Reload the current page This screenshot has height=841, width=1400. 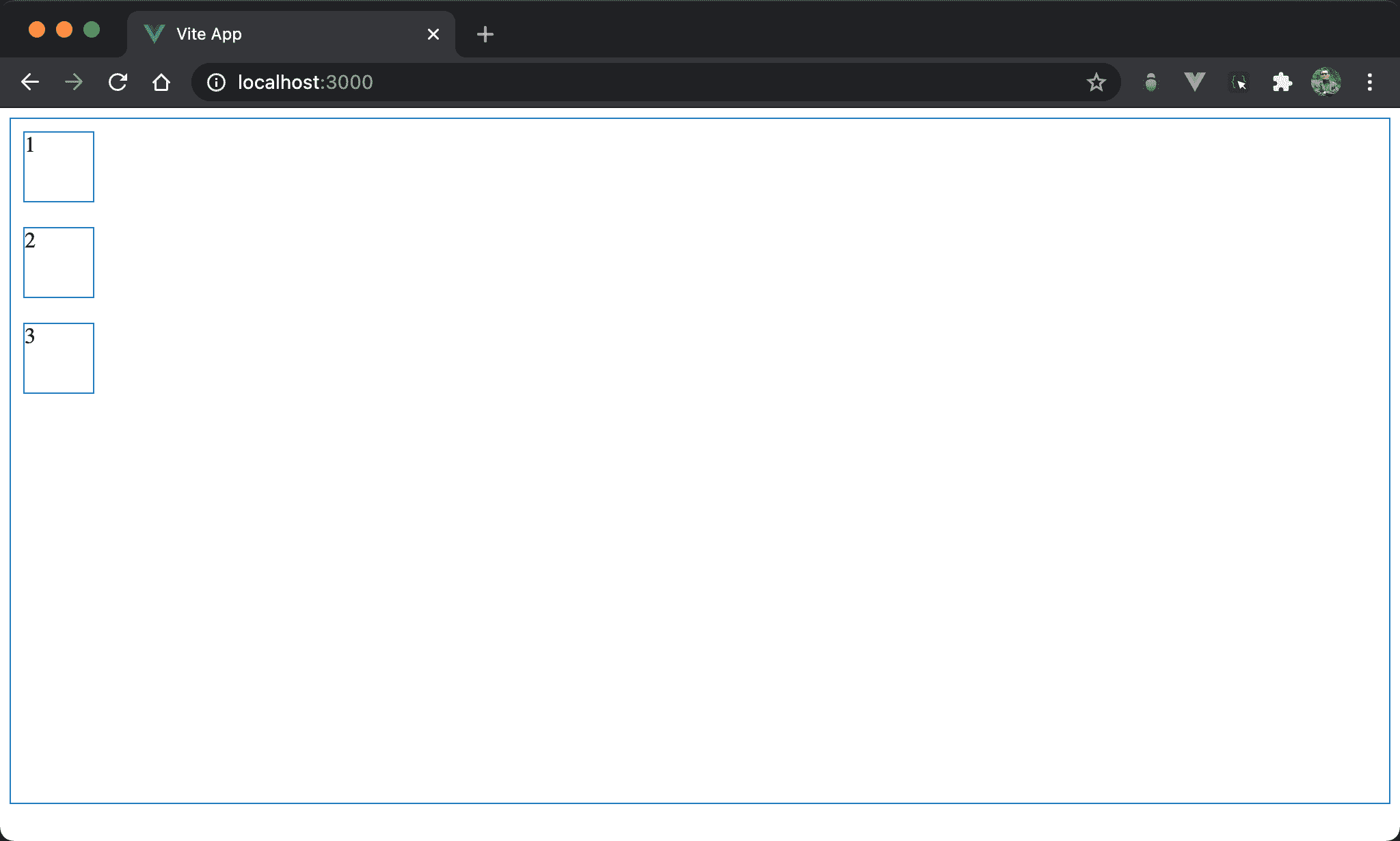tap(118, 83)
